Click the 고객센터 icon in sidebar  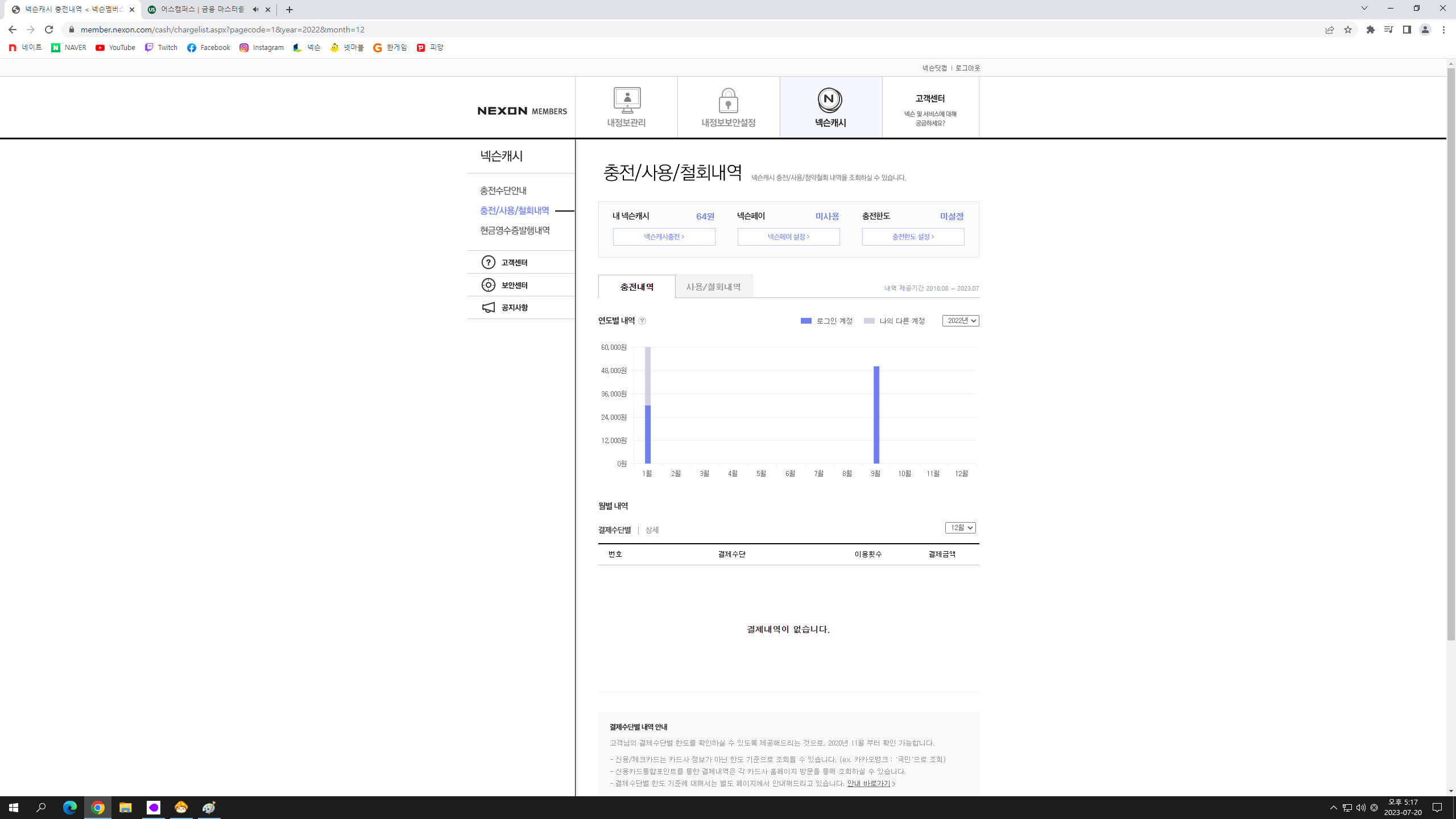[488, 262]
